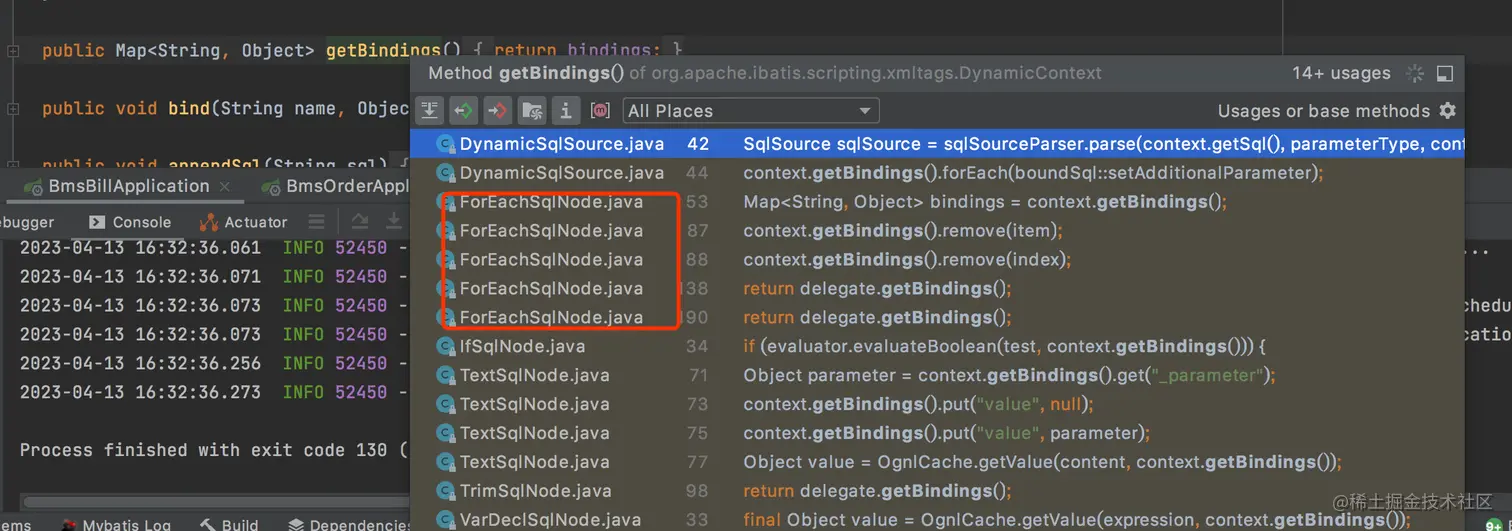Select the TrimSqlNode.java usage row
Image resolution: width=1512 pixels, height=531 pixels.
pos(938,492)
